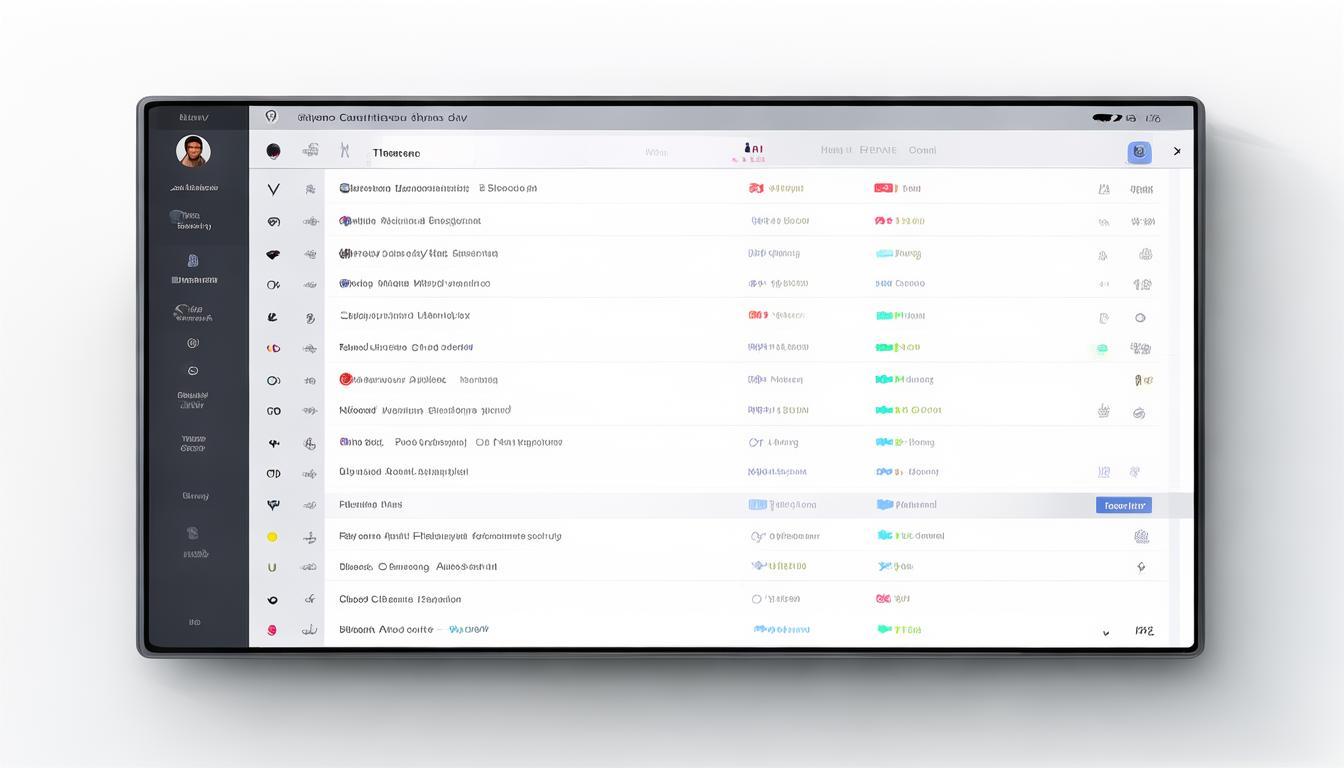This screenshot has height=768, width=1344.
Task: Select the first bold tab in the header row
Action: [396, 153]
